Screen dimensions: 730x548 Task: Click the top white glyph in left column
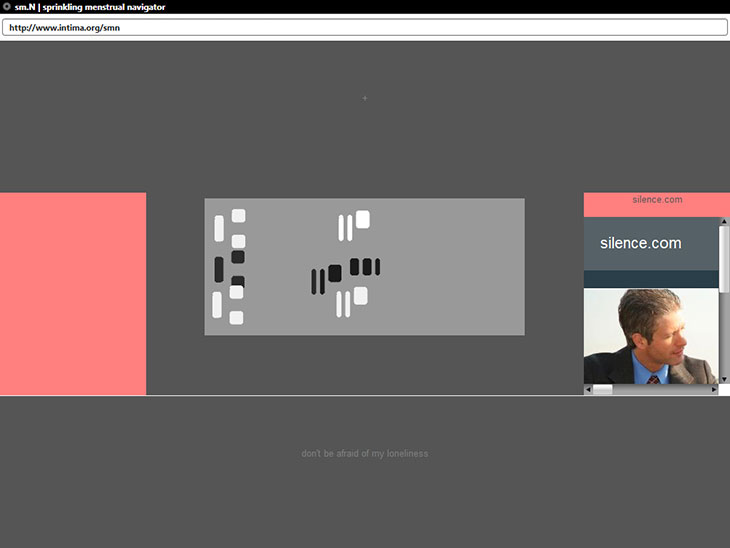(230, 229)
